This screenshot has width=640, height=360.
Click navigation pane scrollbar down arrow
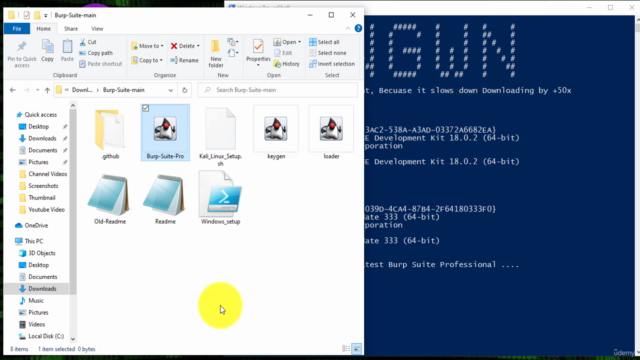pyautogui.click(x=73, y=339)
